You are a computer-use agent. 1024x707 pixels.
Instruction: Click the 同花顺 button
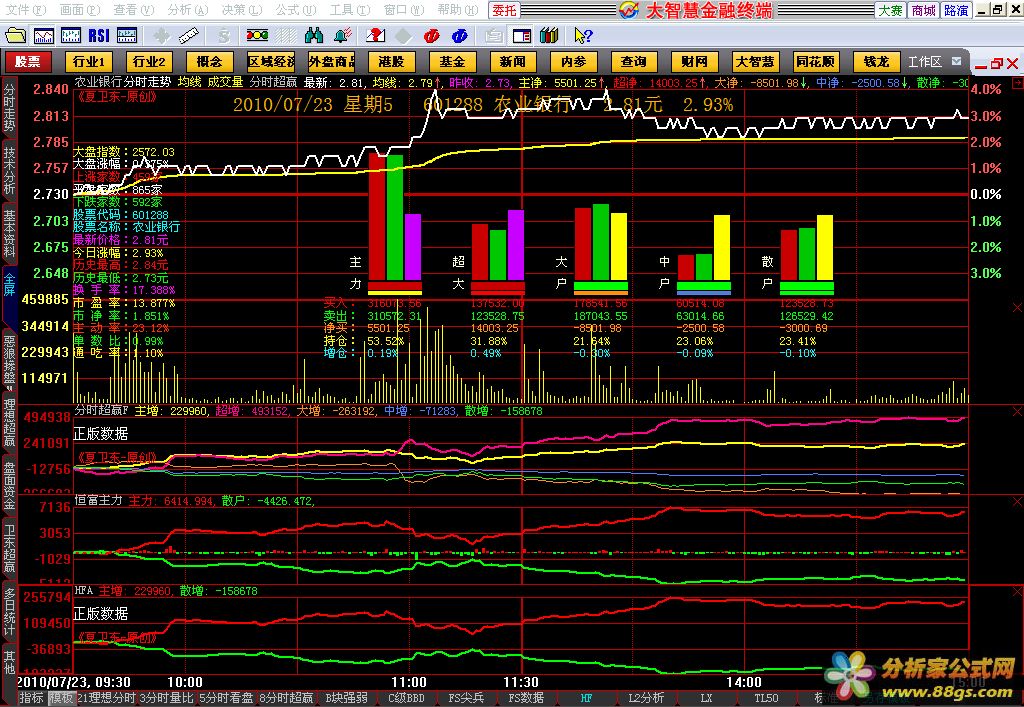coord(816,62)
